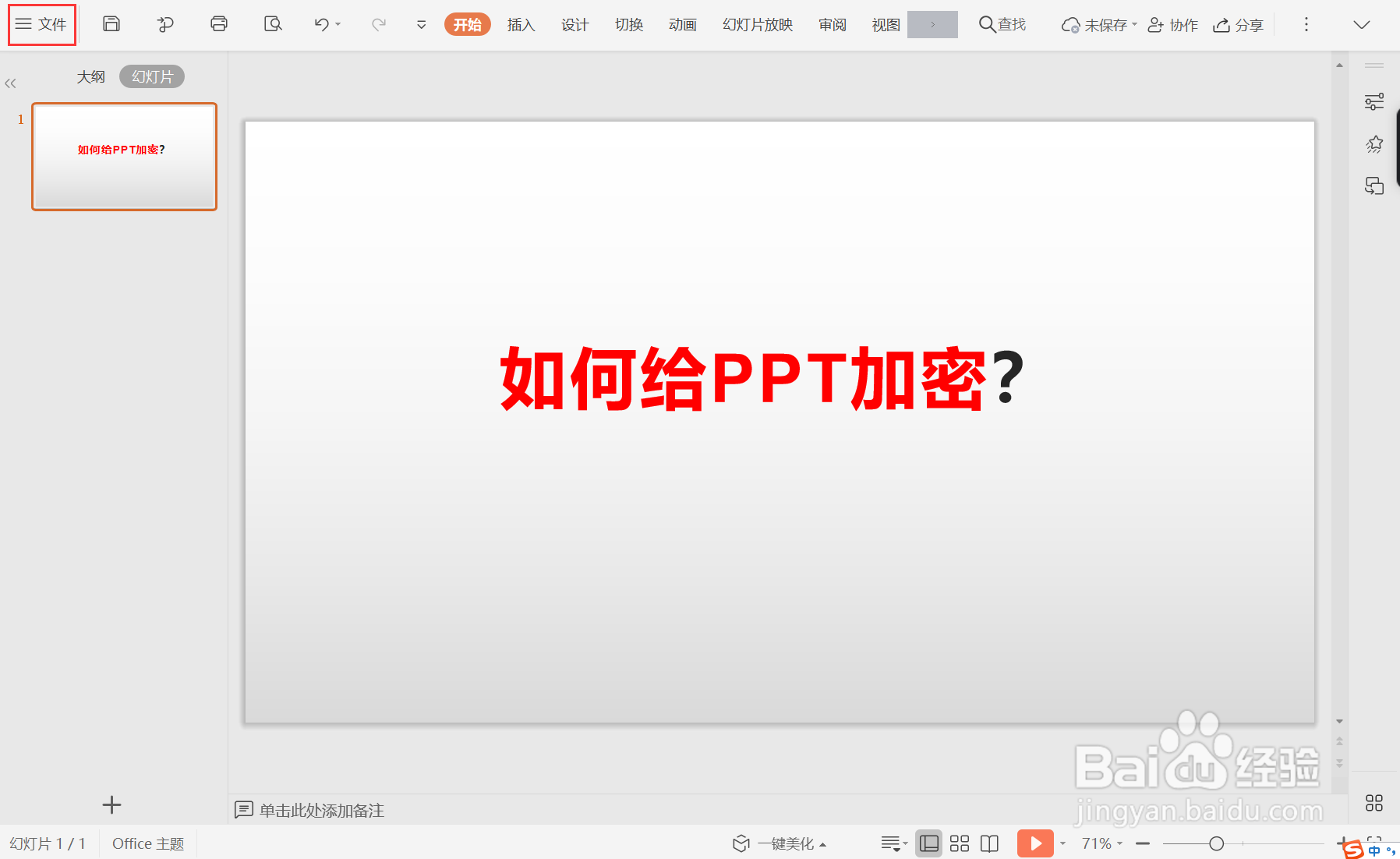Open the 文件 menu

point(41,24)
